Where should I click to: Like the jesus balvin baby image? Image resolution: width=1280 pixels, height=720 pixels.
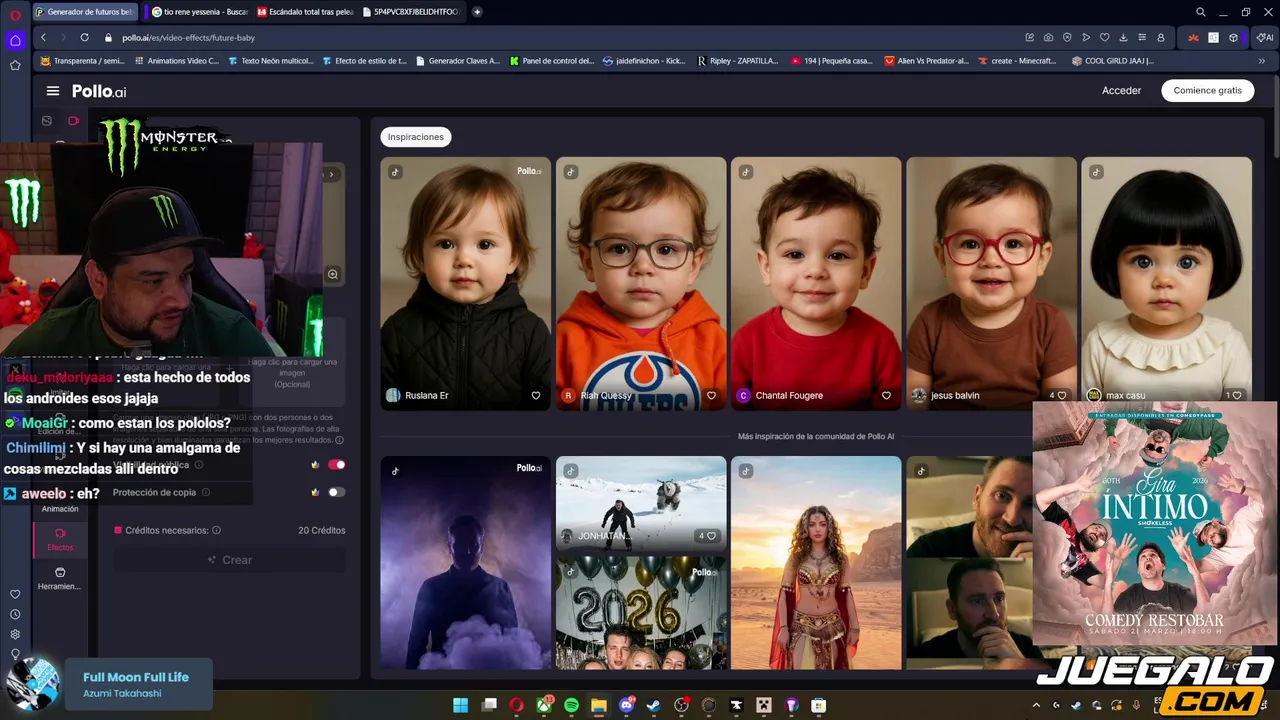(1057, 395)
